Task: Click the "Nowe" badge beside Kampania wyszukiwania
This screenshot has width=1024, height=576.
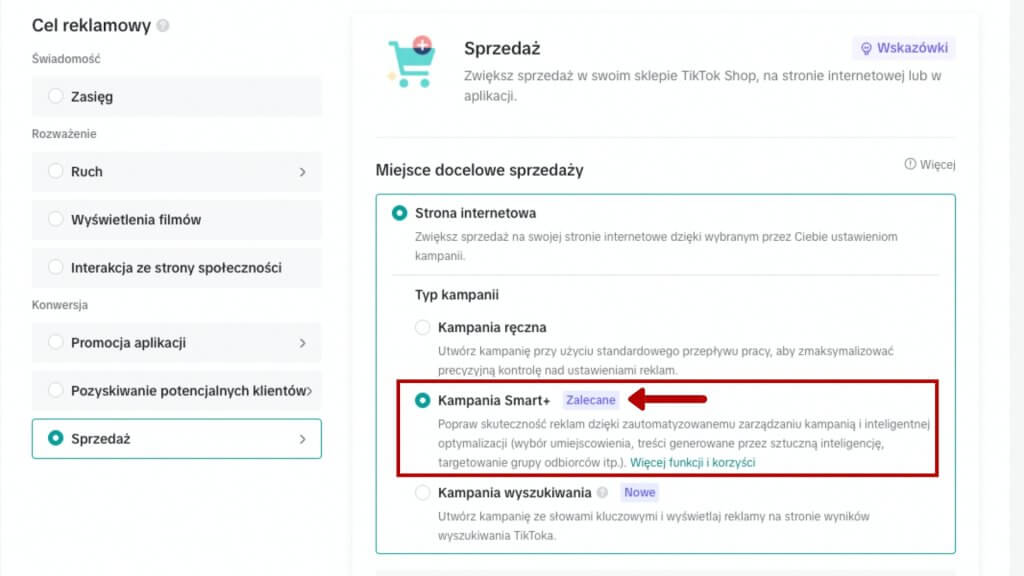Action: 639,493
